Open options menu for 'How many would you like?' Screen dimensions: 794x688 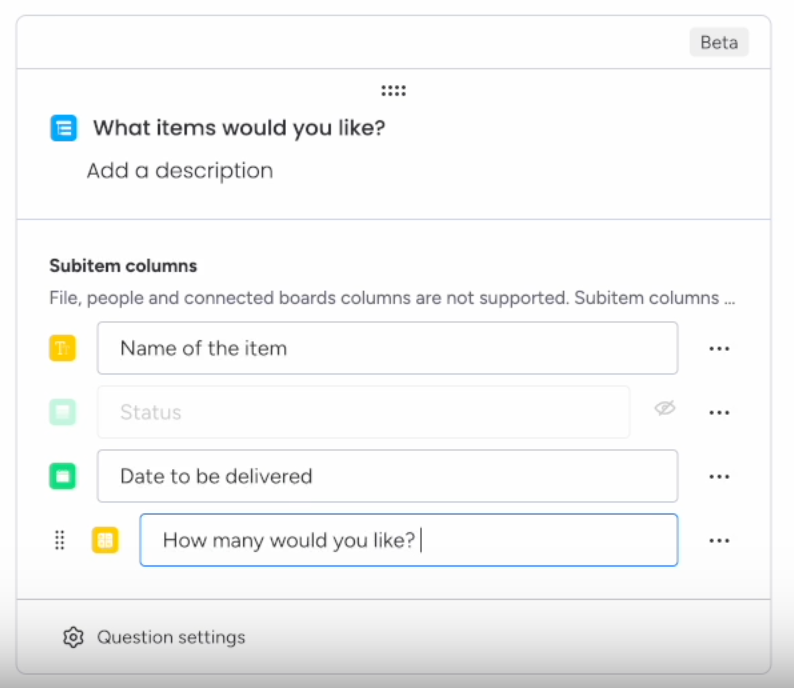(x=719, y=540)
